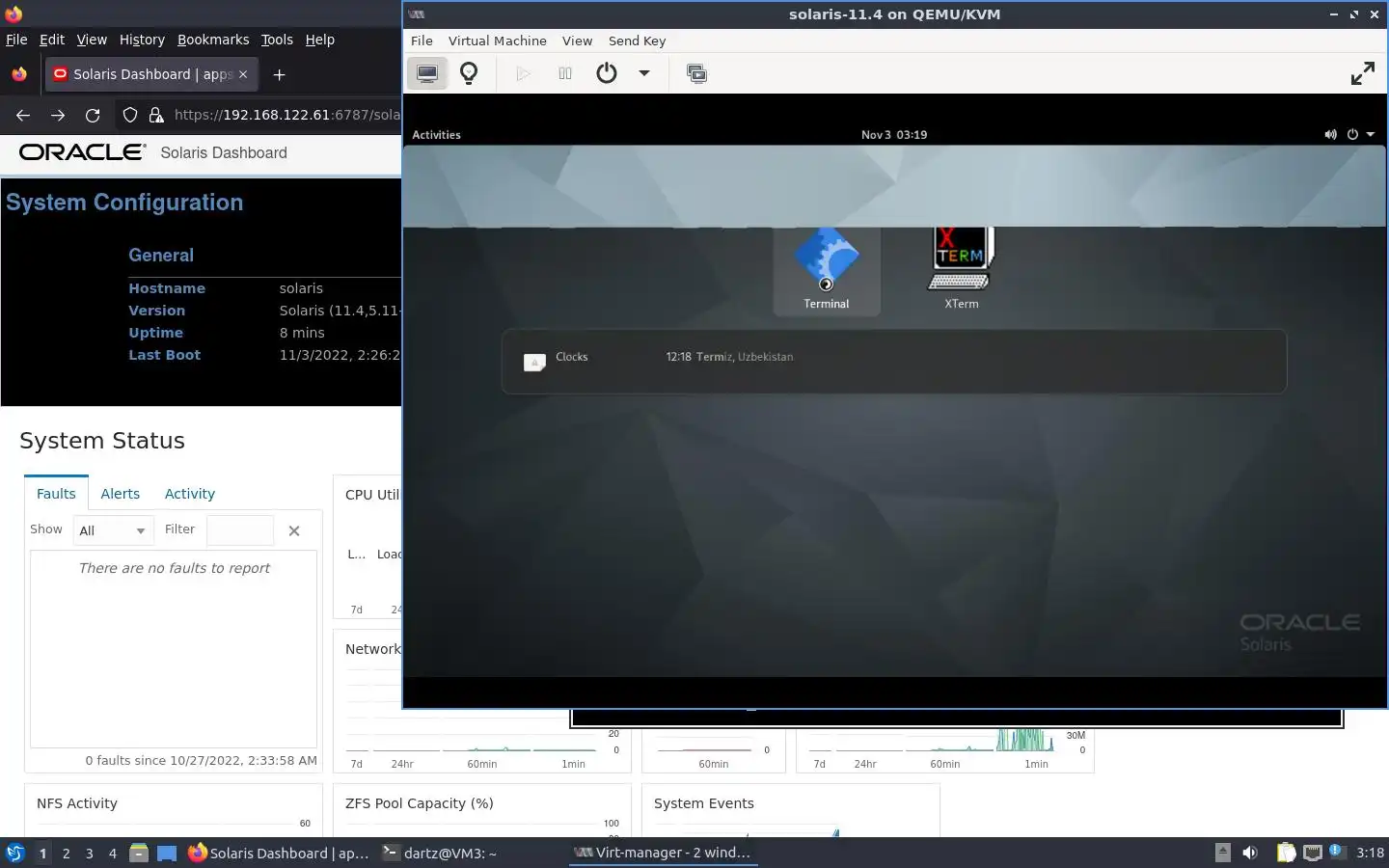Click the show desktop icon in taskbar
The image size is (1389, 868).
tap(167, 853)
